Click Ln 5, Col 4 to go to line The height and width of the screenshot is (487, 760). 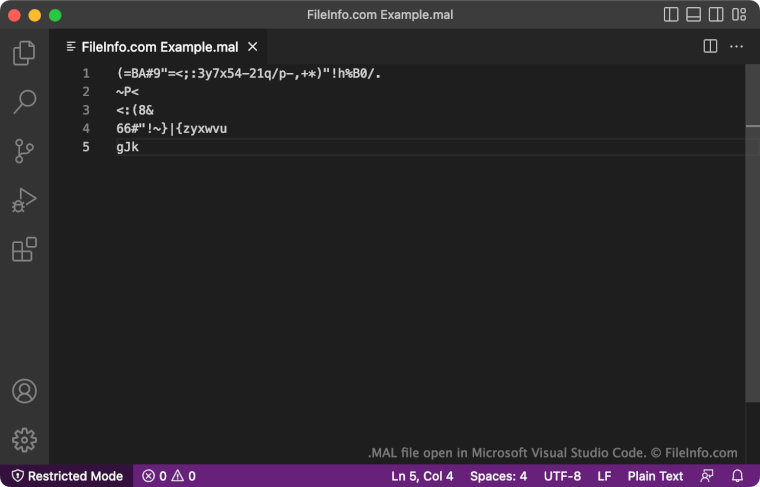click(x=422, y=476)
